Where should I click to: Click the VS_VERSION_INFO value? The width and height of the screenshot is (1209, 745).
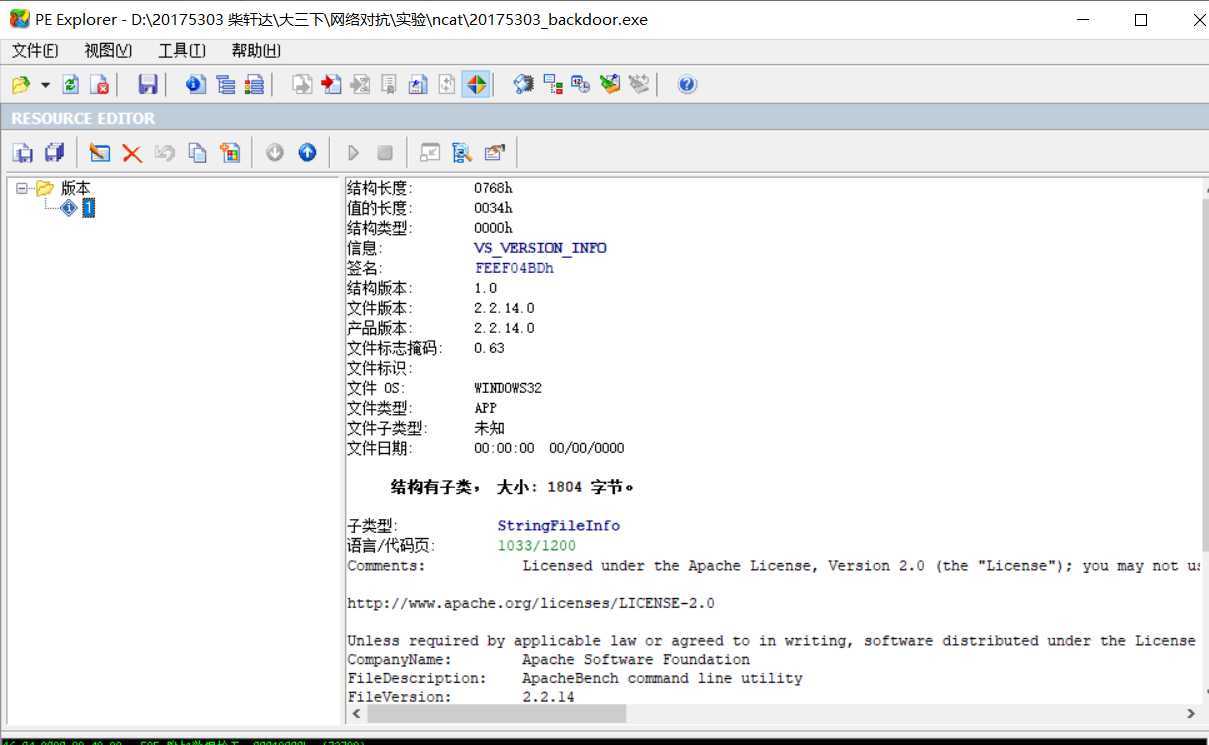coord(540,248)
